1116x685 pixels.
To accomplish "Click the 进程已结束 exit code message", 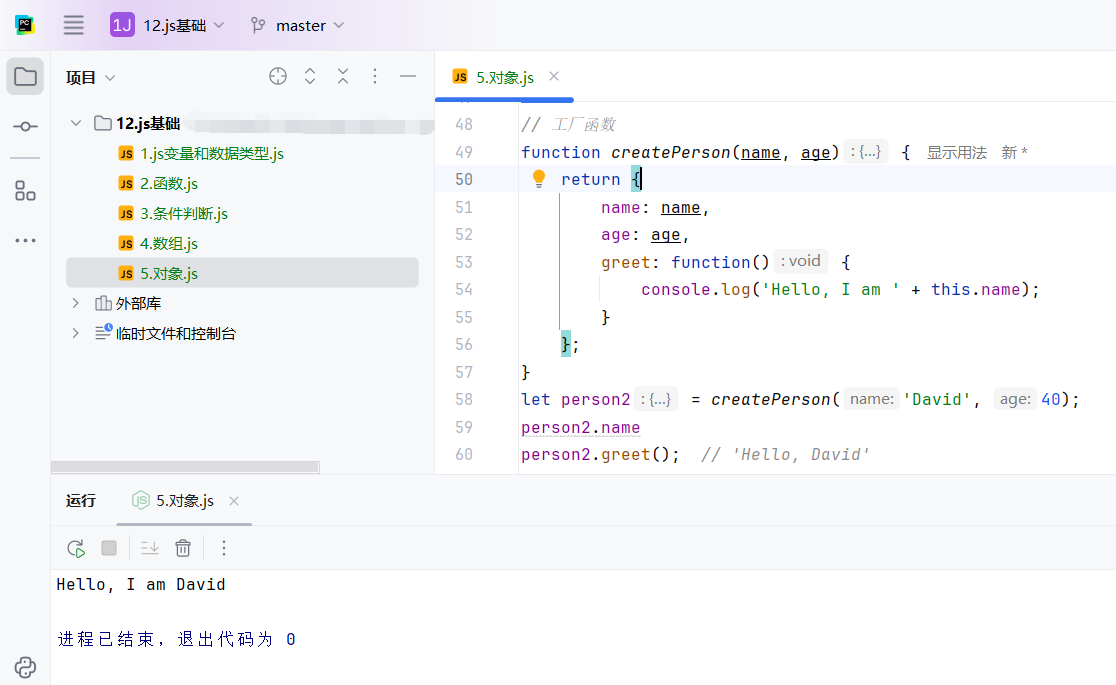I will click(176, 639).
